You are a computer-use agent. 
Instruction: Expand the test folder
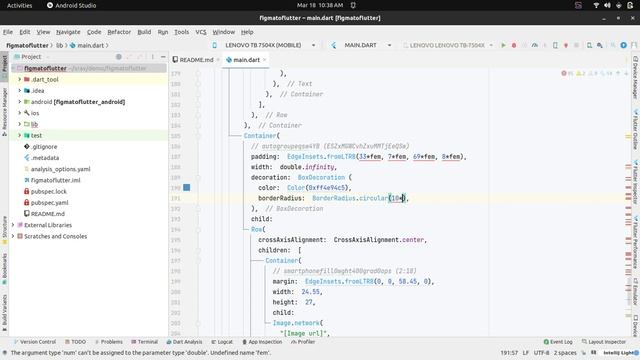pyautogui.click(x=19, y=135)
